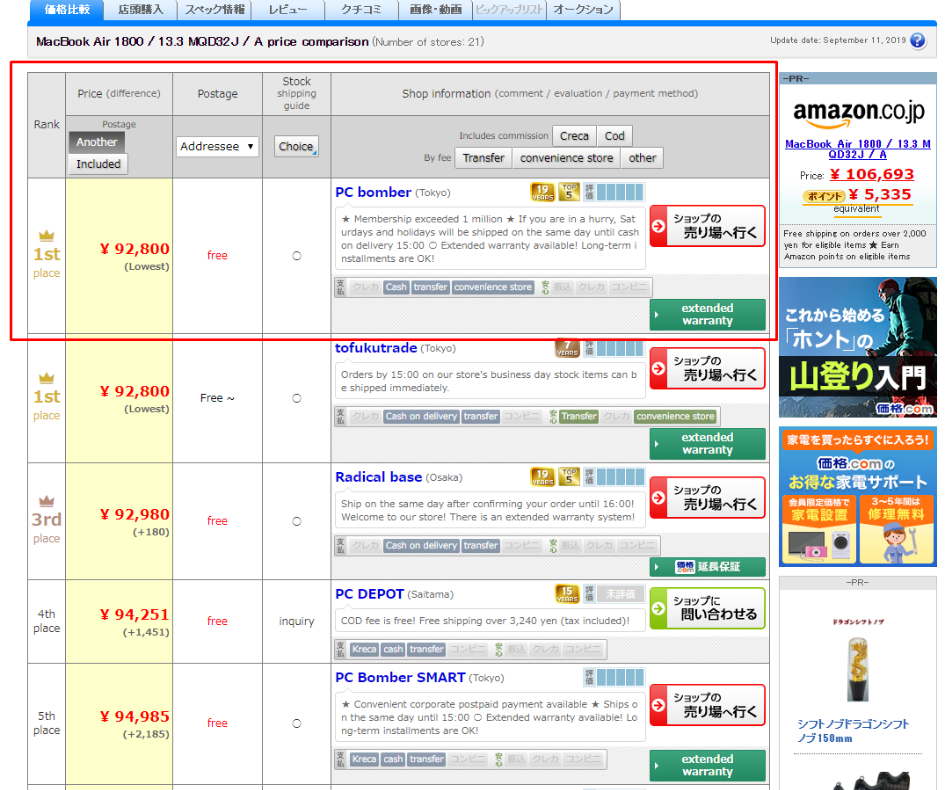Click Radical base 19 years badge
The image size is (945, 790).
tap(542, 477)
